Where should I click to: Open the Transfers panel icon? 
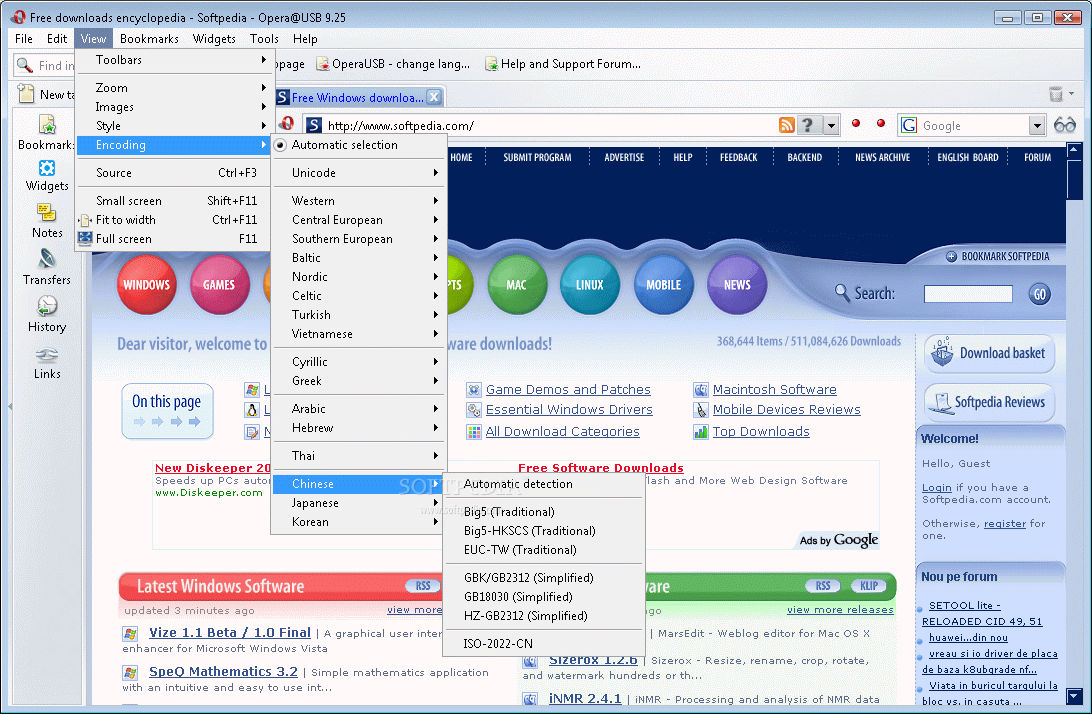click(47, 259)
